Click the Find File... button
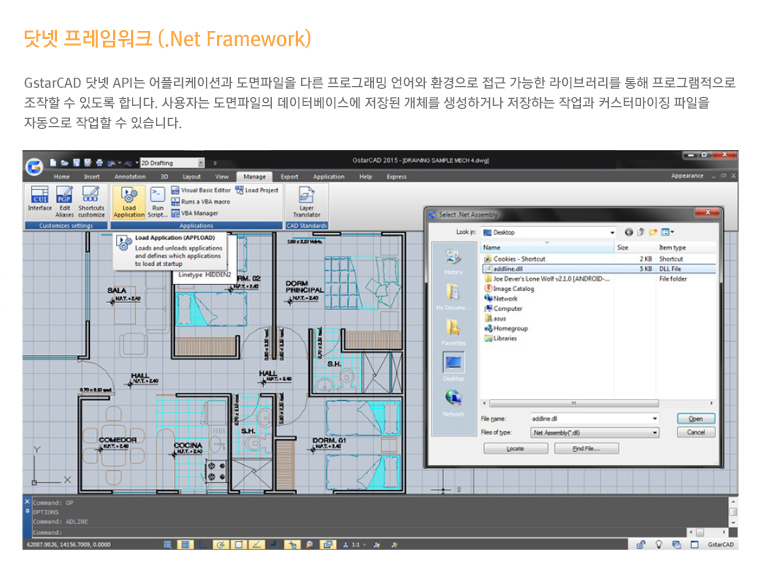Screen dimensions: 760x580 585,449
